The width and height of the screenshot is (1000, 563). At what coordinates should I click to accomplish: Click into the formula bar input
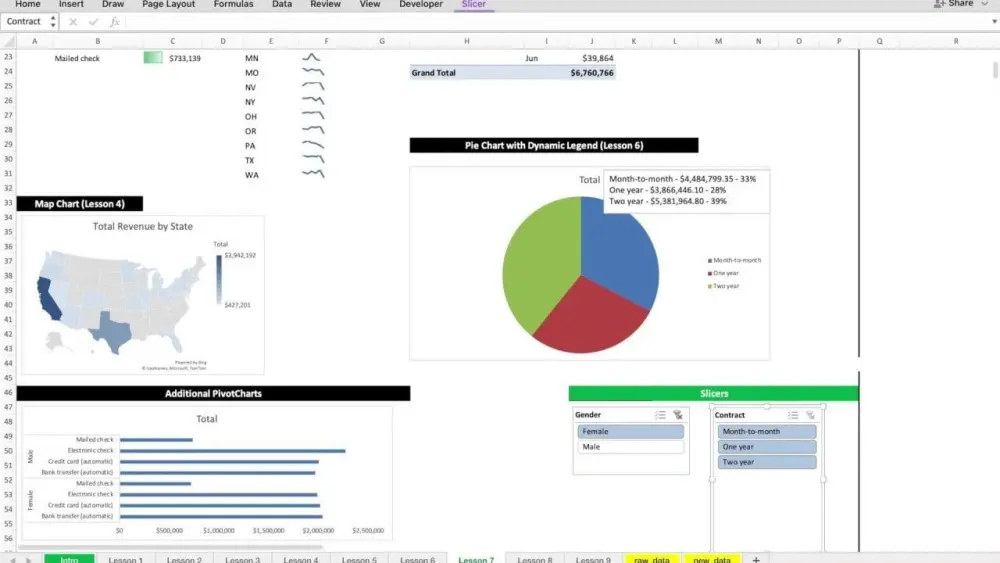pyautogui.click(x=555, y=22)
